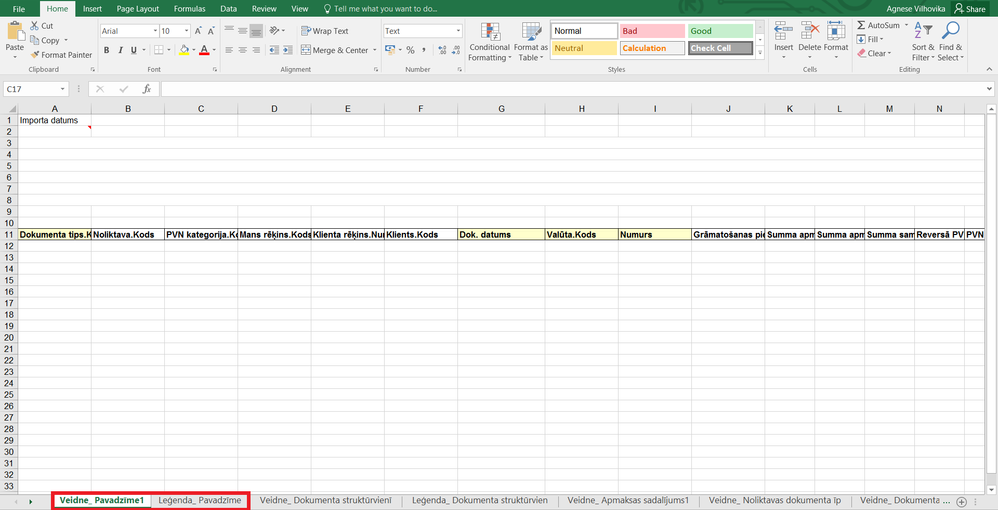Click the Increase Indent icon
This screenshot has width=998, height=510.
pos(288,50)
